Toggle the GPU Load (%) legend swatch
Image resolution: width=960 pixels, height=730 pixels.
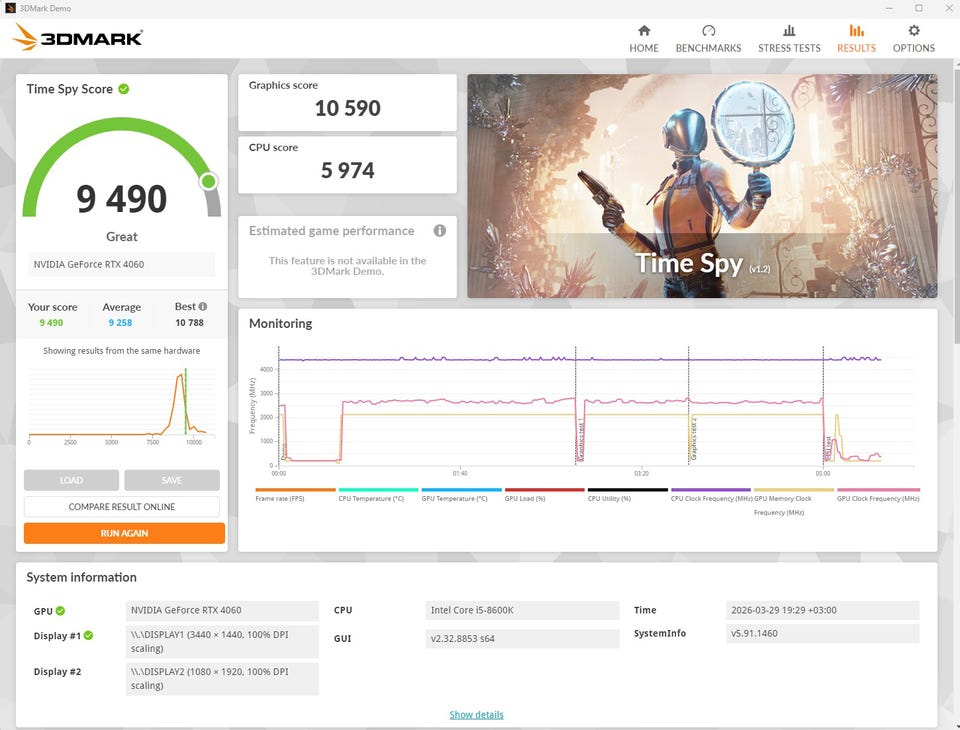[544, 490]
